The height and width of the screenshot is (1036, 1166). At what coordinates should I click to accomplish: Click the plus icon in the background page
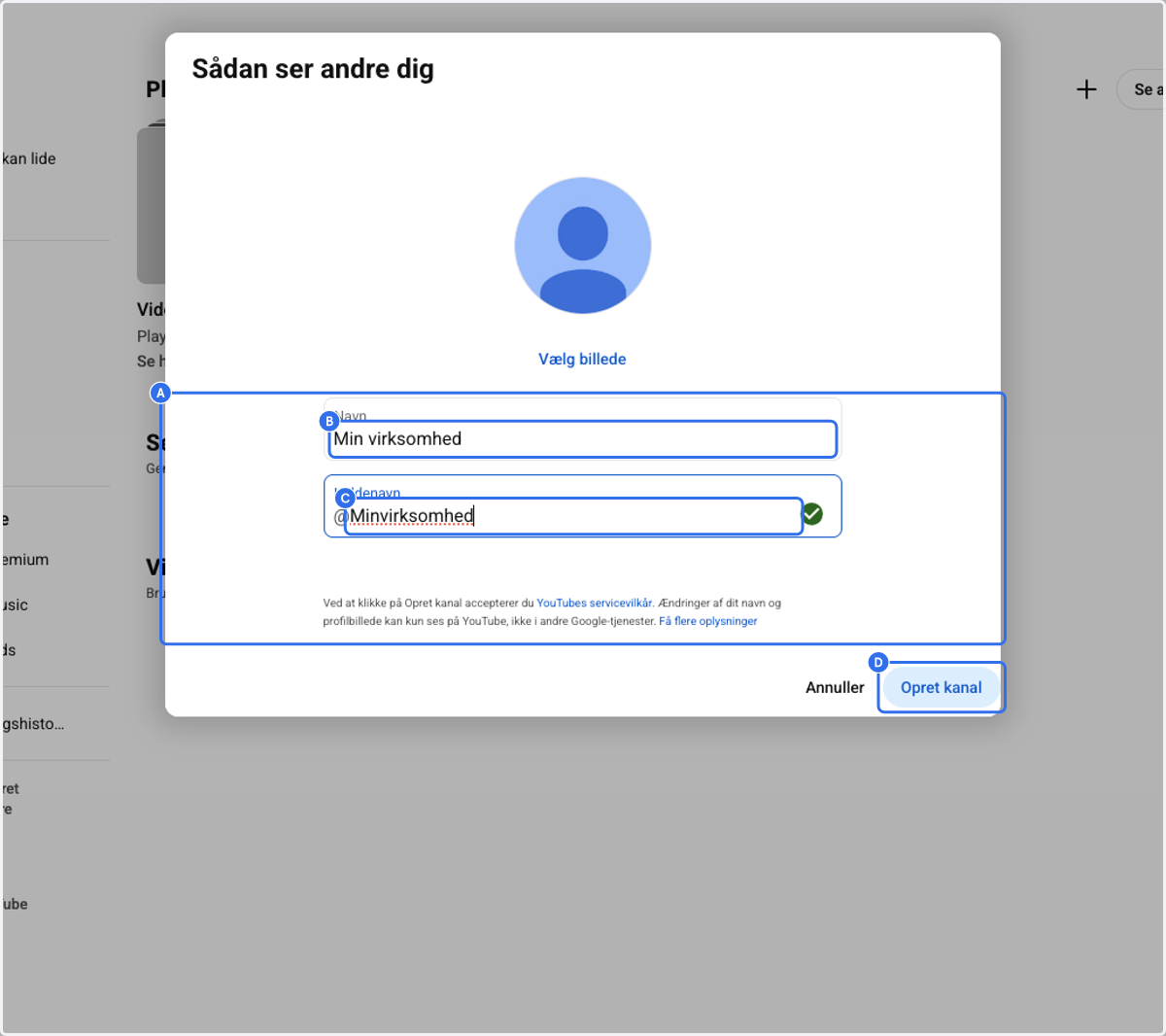tap(1086, 89)
